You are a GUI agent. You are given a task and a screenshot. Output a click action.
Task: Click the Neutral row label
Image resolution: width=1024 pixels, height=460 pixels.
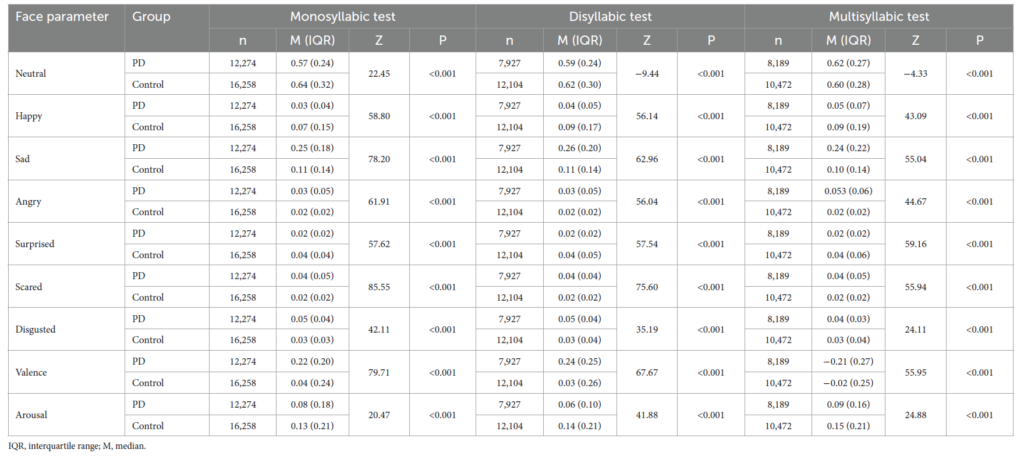36,74
